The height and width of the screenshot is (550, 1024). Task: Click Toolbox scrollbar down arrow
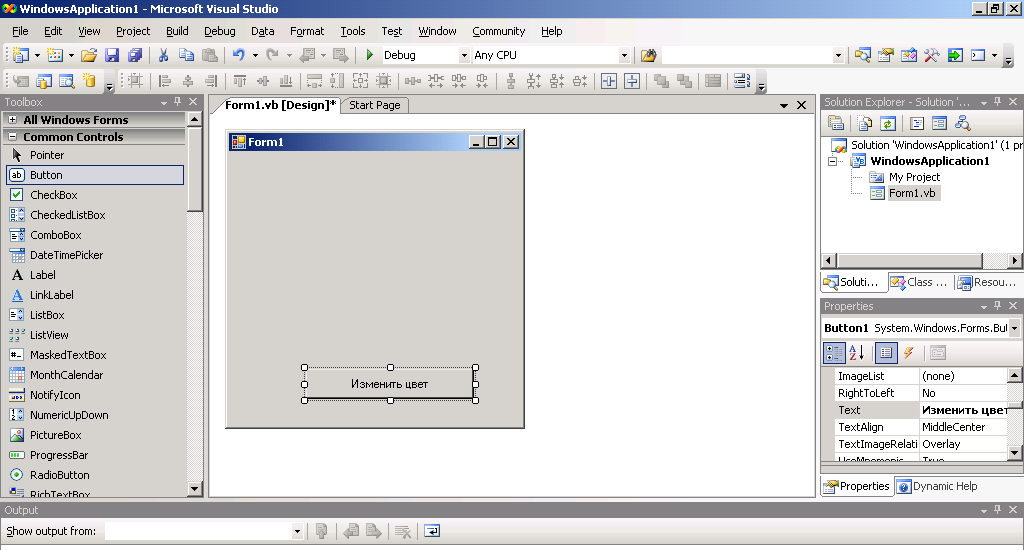point(194,489)
